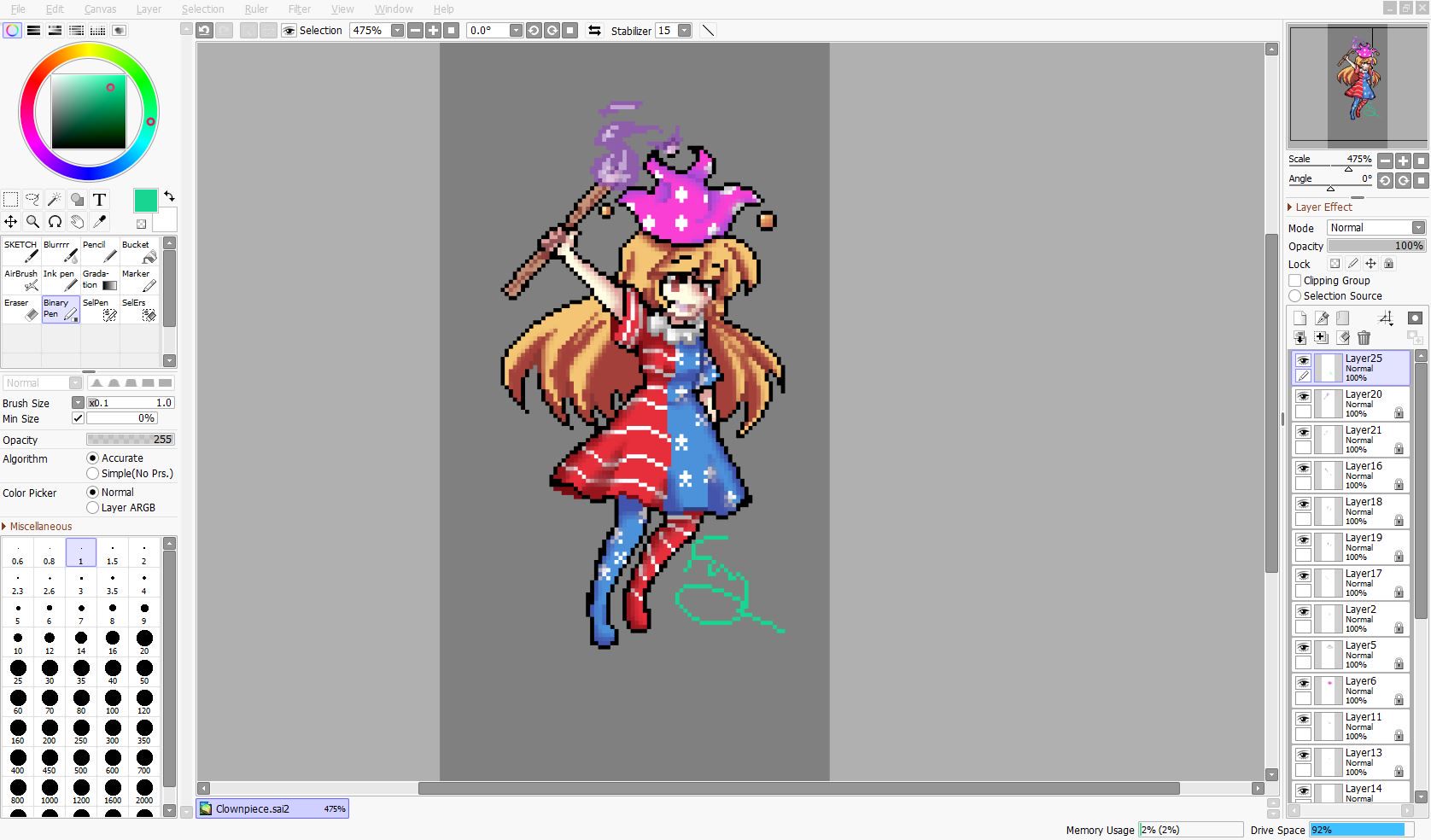The image size is (1431, 840).
Task: Open the Filter menu
Action: (x=300, y=9)
